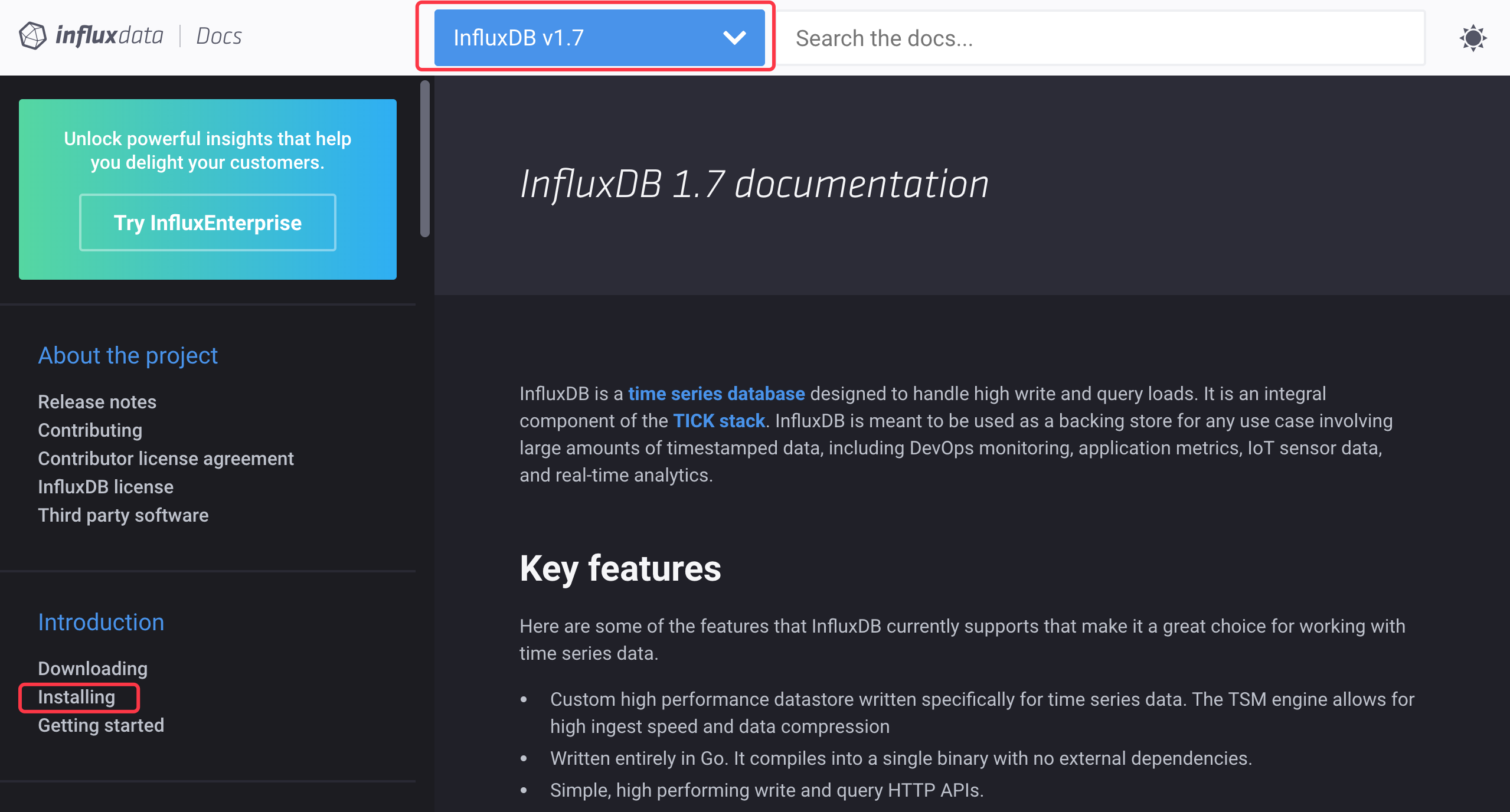Follow the TICK stack link
The height and width of the screenshot is (812, 1510).
click(718, 421)
